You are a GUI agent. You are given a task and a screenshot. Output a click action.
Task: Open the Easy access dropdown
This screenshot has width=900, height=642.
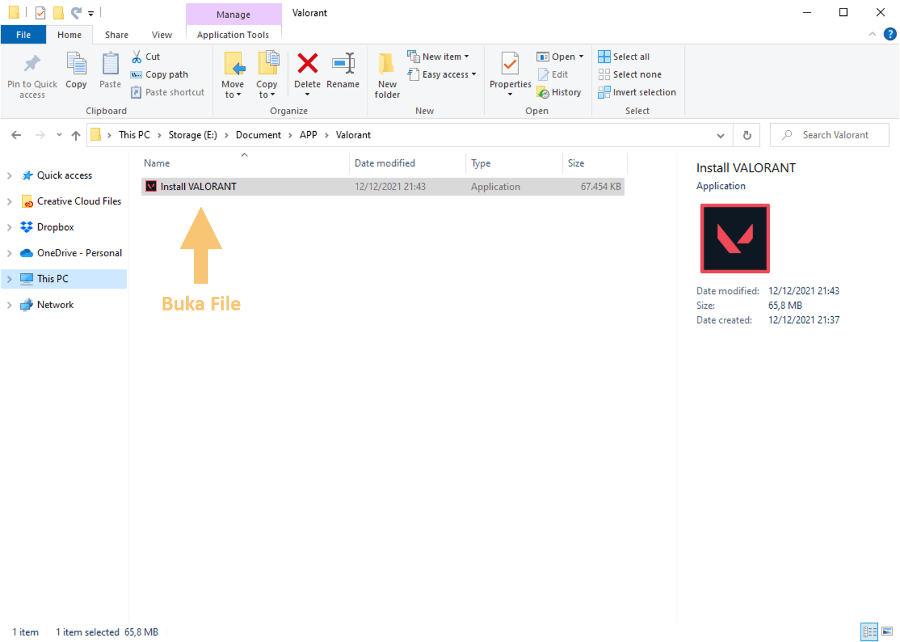point(442,75)
